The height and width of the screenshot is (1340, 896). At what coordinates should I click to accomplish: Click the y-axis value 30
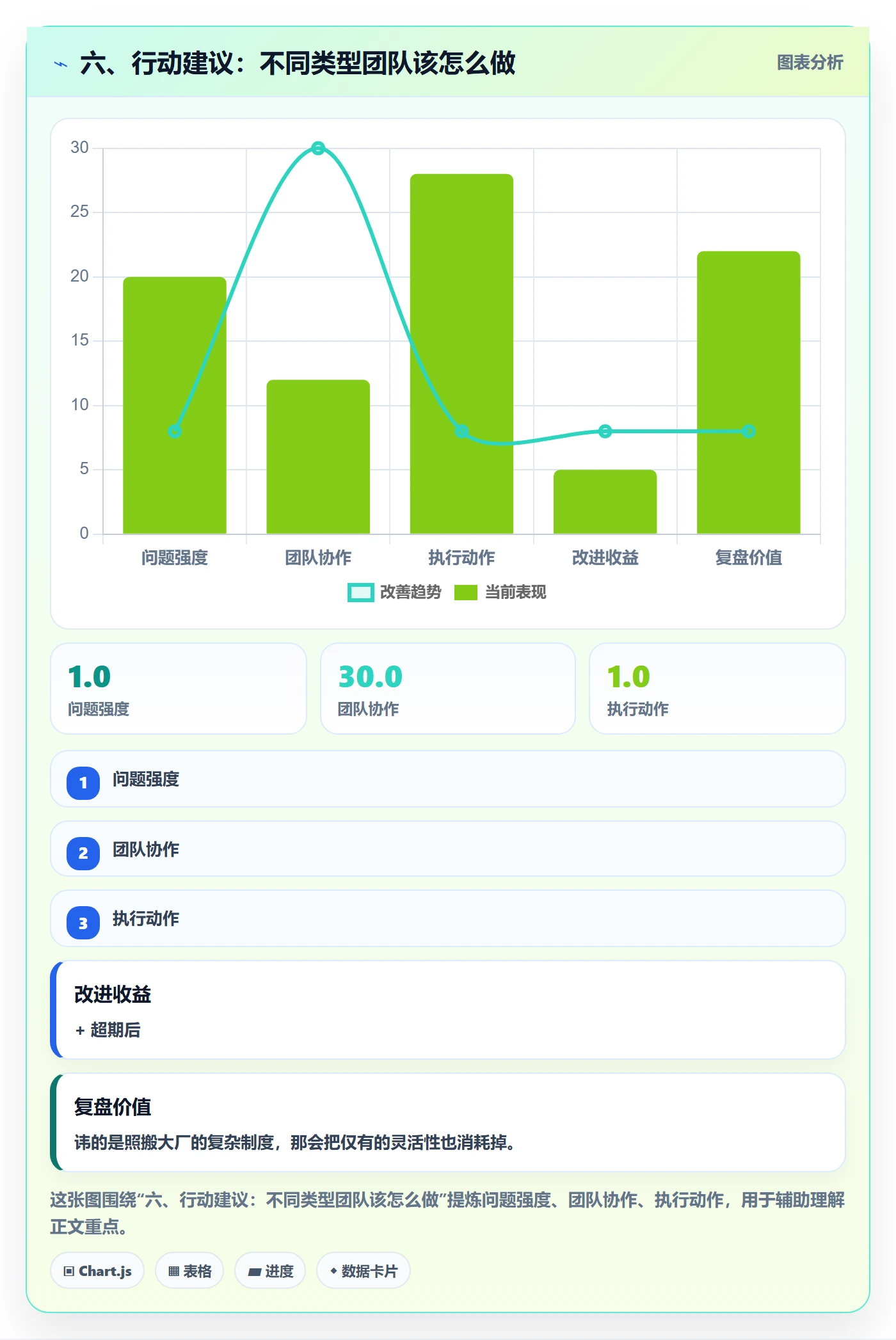[79, 148]
